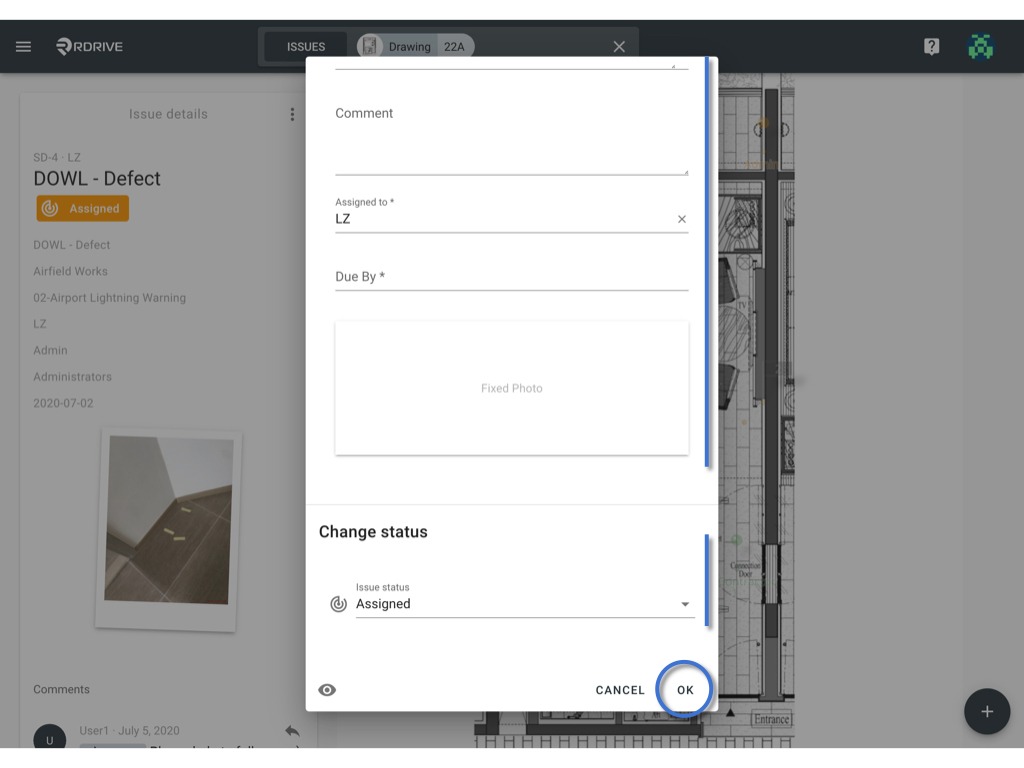Open the help question mark icon
1024x768 pixels.
[931, 46]
